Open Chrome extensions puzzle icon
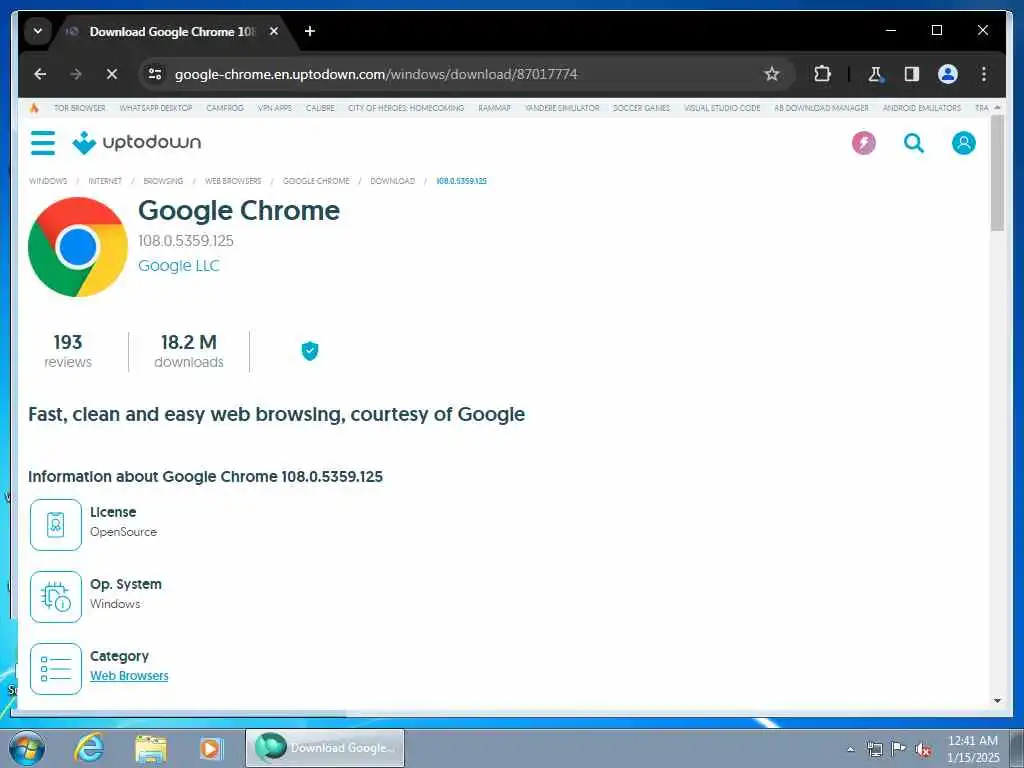The height and width of the screenshot is (768, 1024). tap(822, 74)
